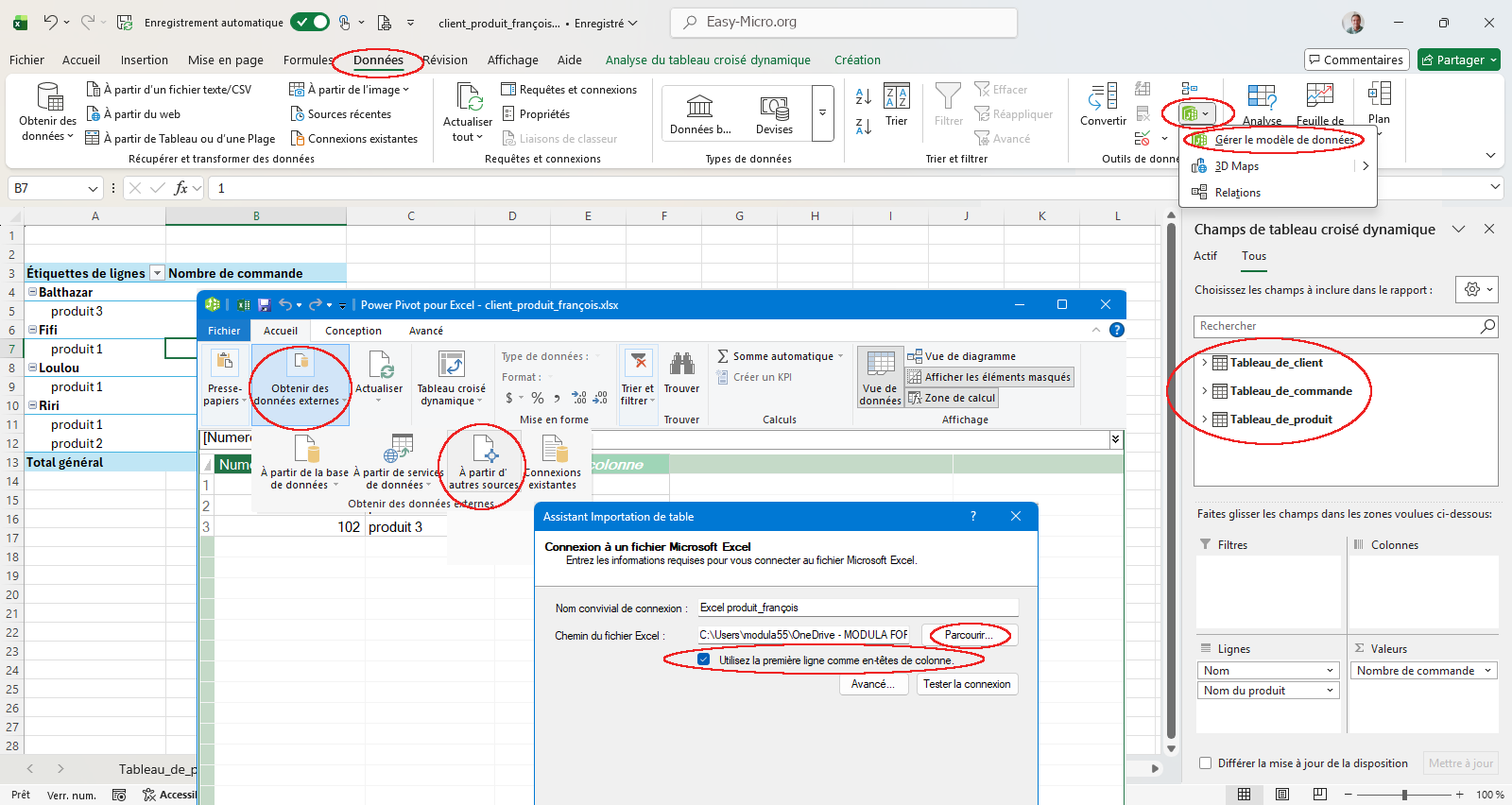This screenshot has height=805, width=1512.
Task: Open Étiquettes de lignes filter dropdown
Action: tap(157, 273)
